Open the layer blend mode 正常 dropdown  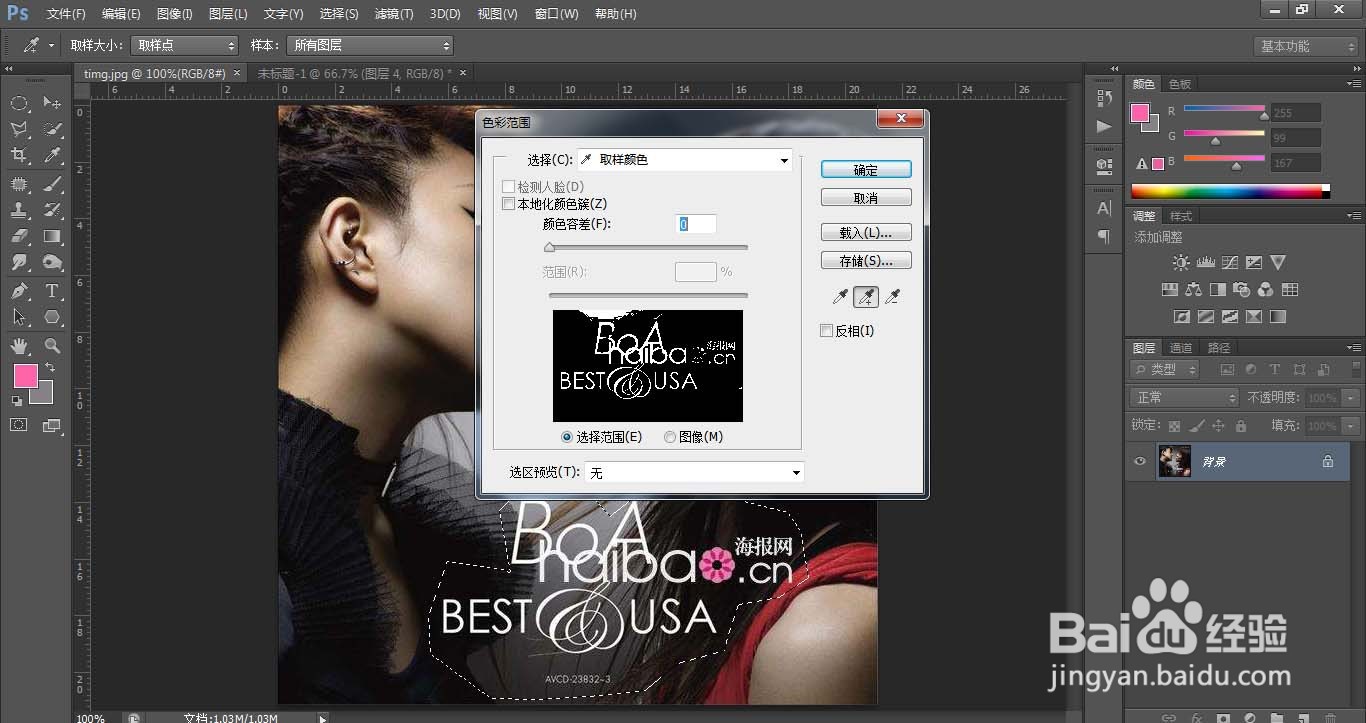point(1184,398)
